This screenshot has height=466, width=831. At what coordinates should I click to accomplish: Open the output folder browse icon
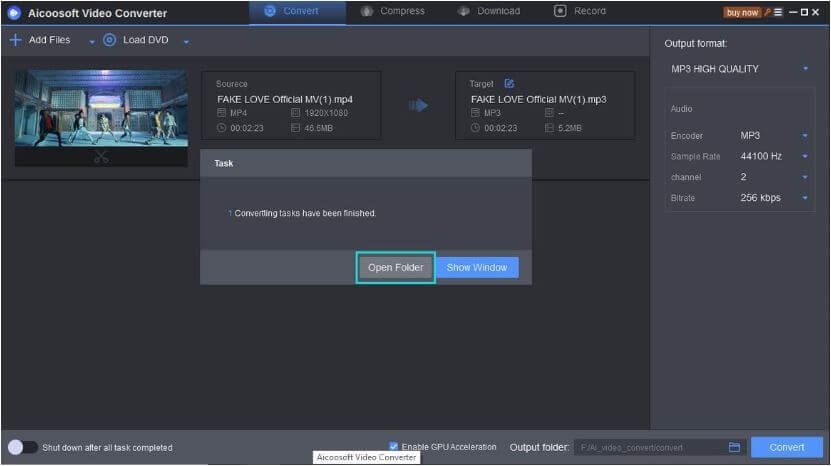(734, 447)
